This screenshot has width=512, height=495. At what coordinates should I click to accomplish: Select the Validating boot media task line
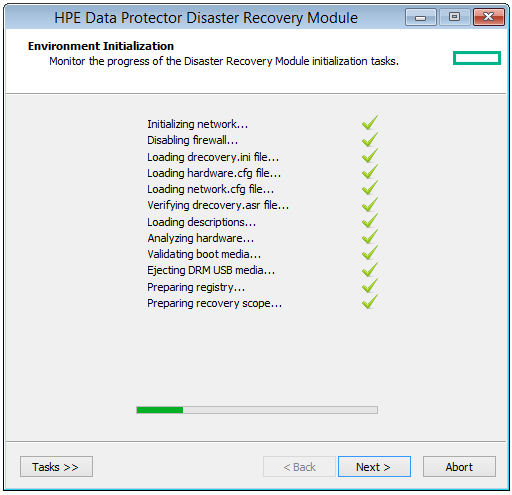pos(204,254)
